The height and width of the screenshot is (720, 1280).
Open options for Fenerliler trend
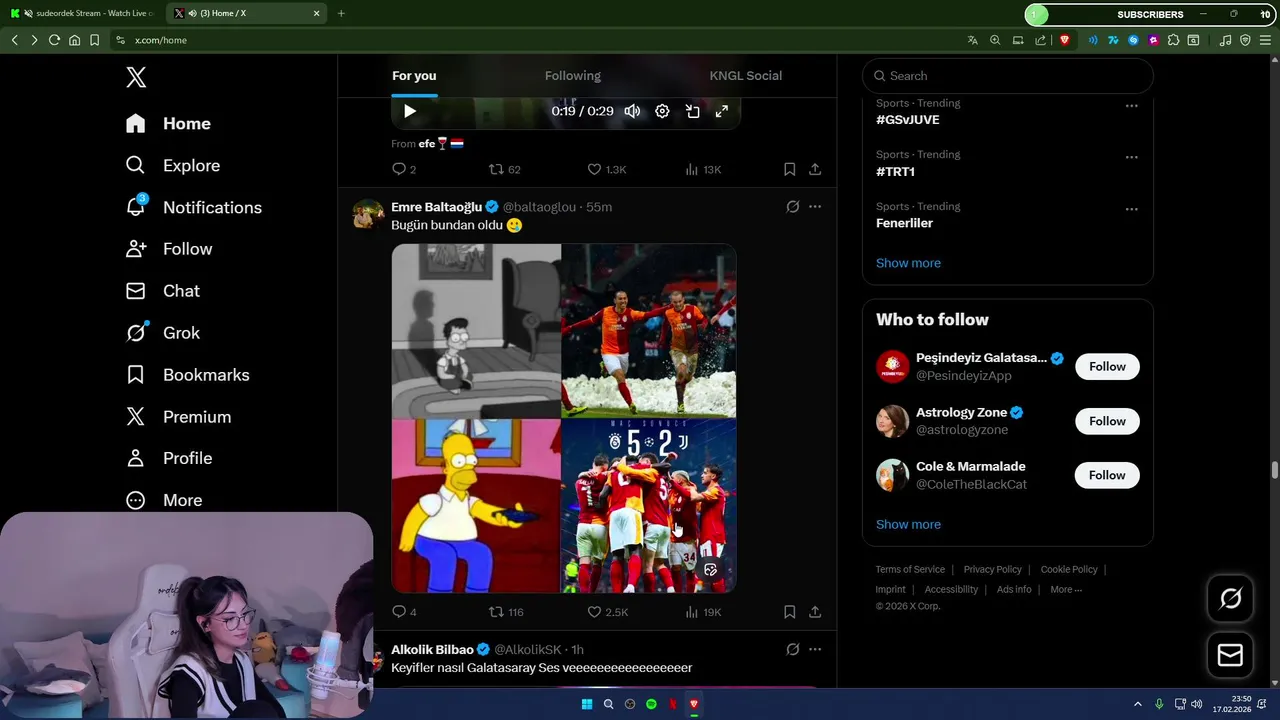tap(1132, 209)
